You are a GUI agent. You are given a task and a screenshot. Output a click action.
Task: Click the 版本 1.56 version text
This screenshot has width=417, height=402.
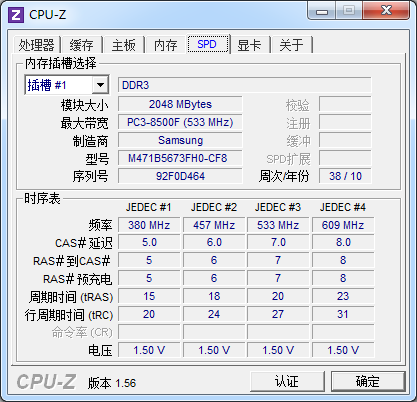tap(112, 383)
